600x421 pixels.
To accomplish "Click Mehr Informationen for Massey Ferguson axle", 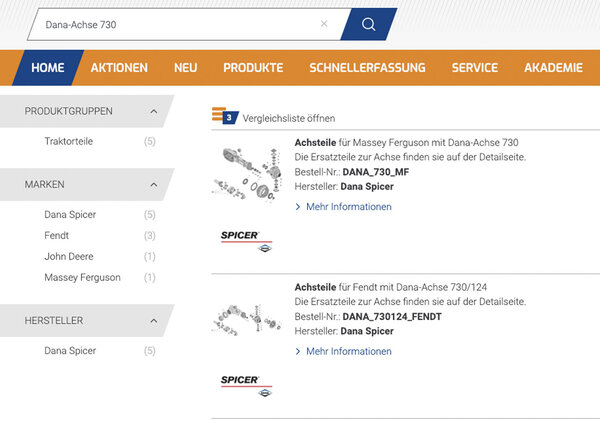I will [348, 207].
